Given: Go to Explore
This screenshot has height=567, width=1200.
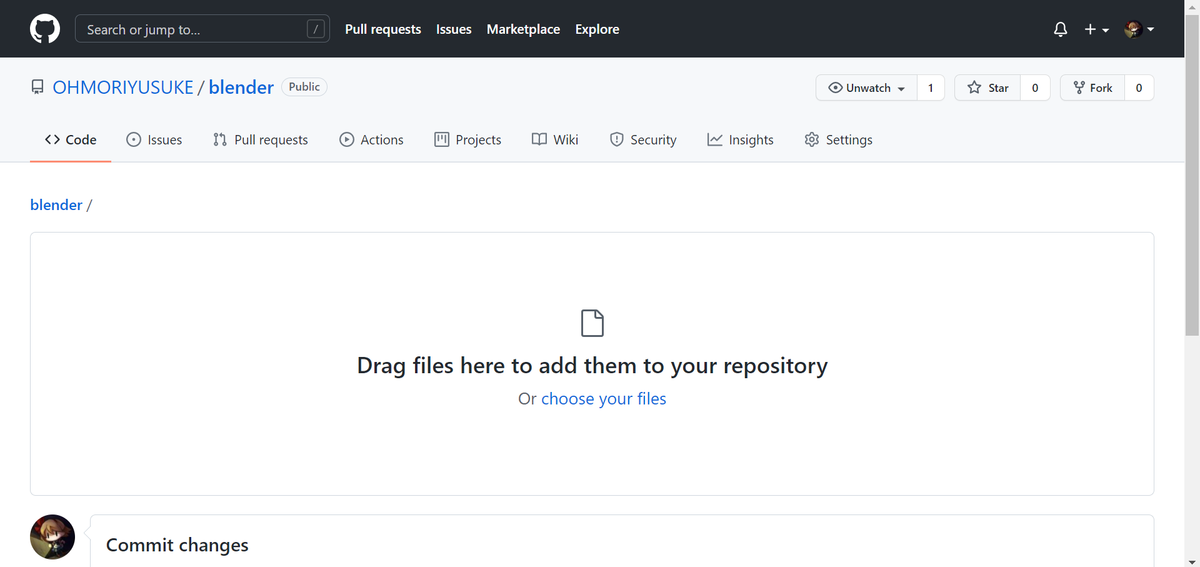Looking at the screenshot, I should 597,29.
